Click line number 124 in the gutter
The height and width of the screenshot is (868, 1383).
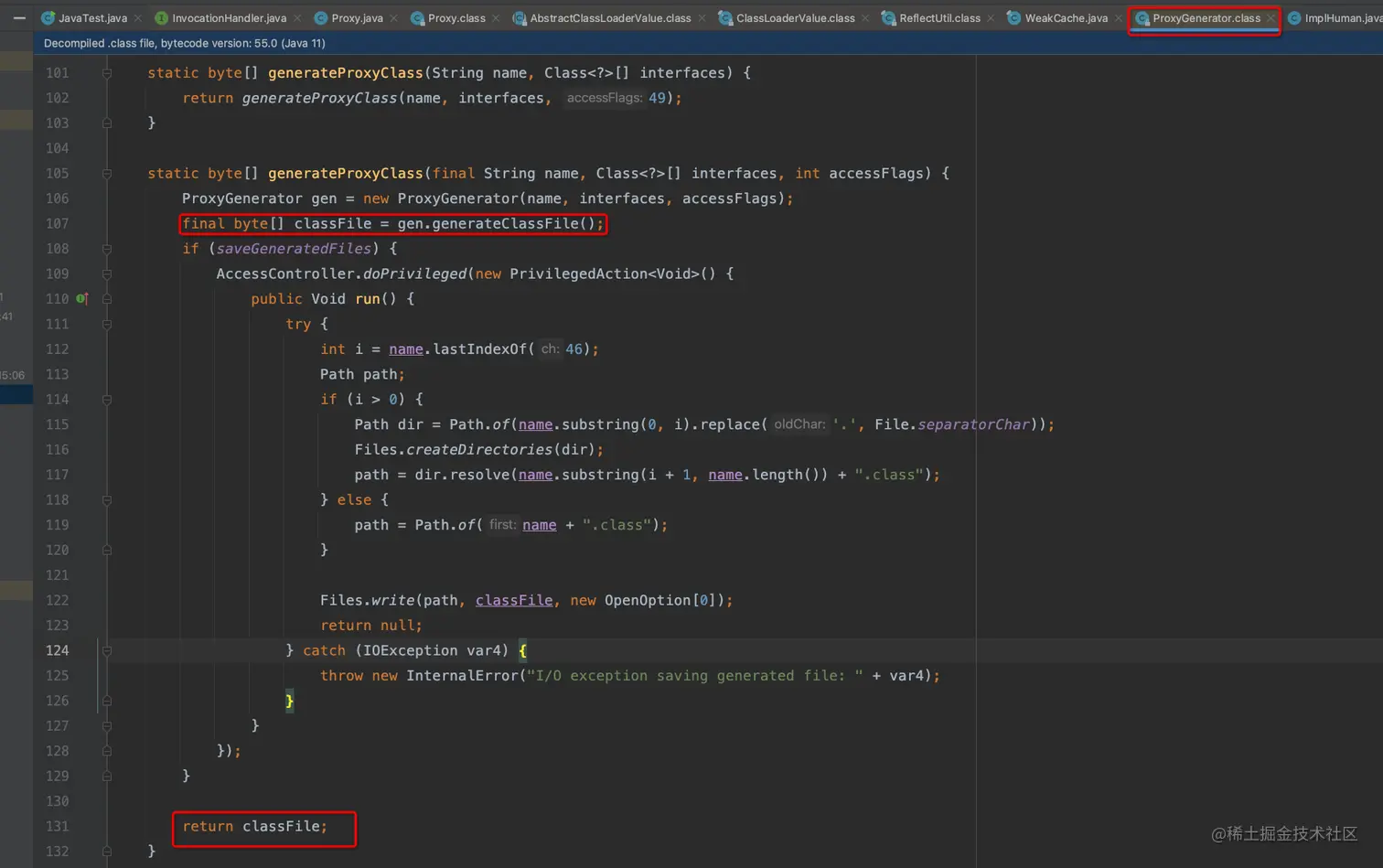(x=57, y=650)
